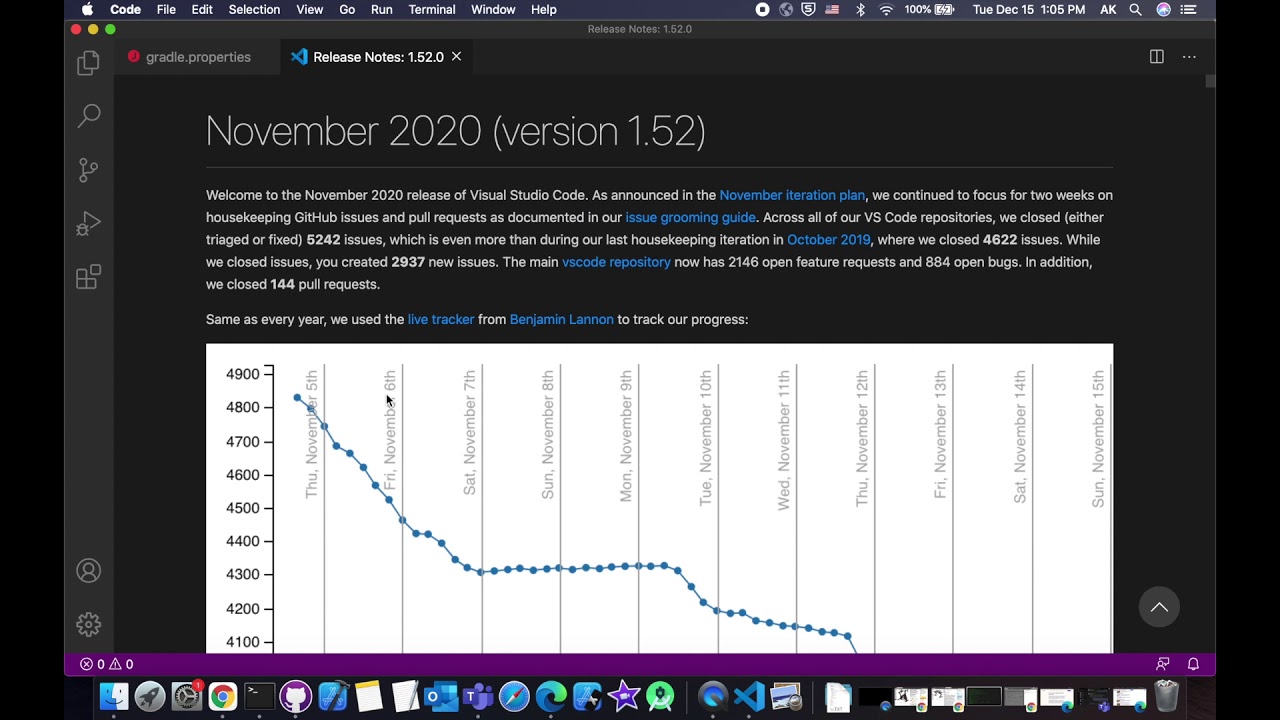Open the Extensions view

[88, 277]
